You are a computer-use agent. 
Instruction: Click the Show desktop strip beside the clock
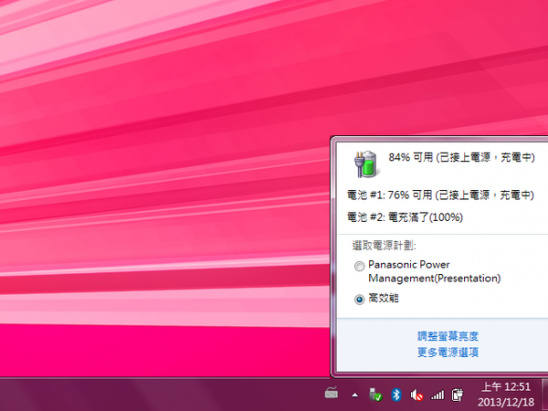545,394
